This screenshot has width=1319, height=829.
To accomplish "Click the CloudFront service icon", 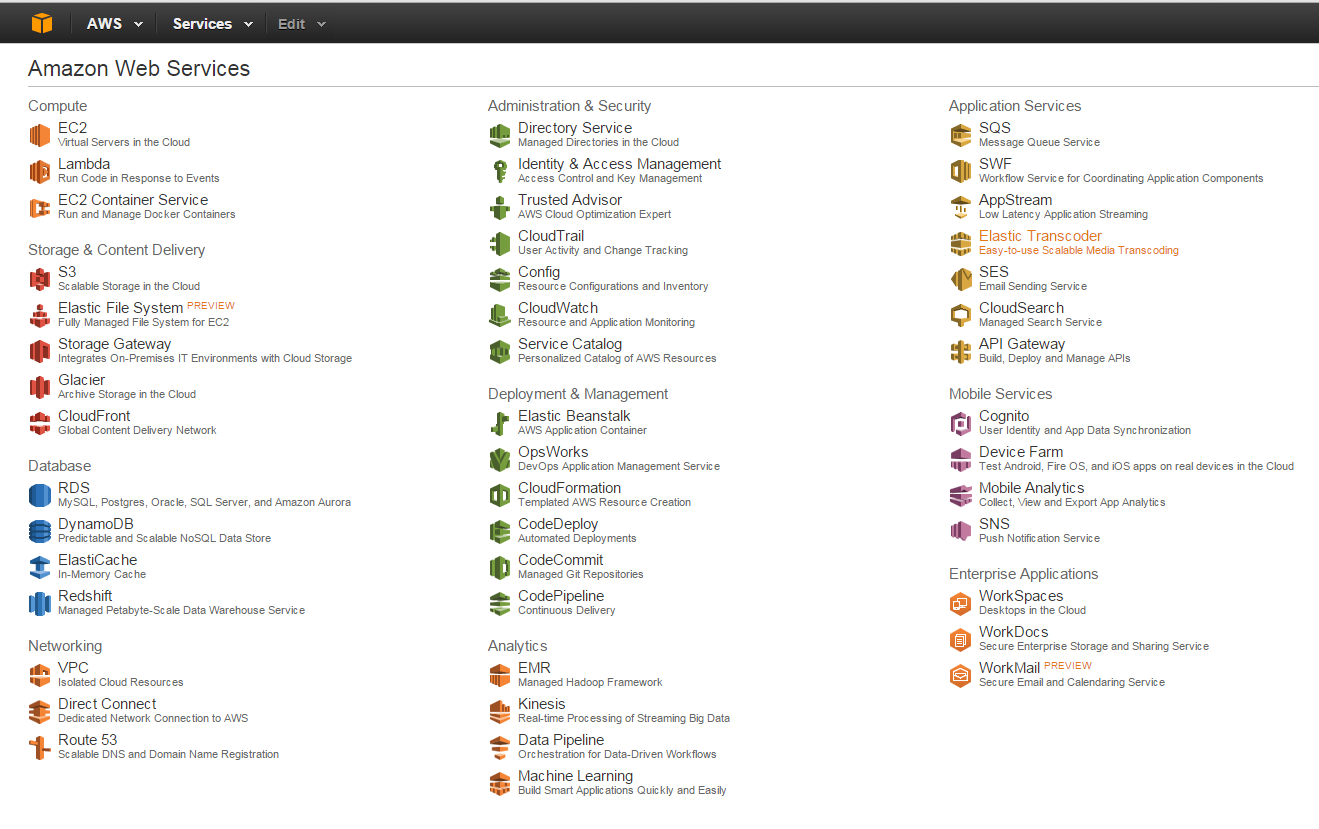I will click(39, 423).
